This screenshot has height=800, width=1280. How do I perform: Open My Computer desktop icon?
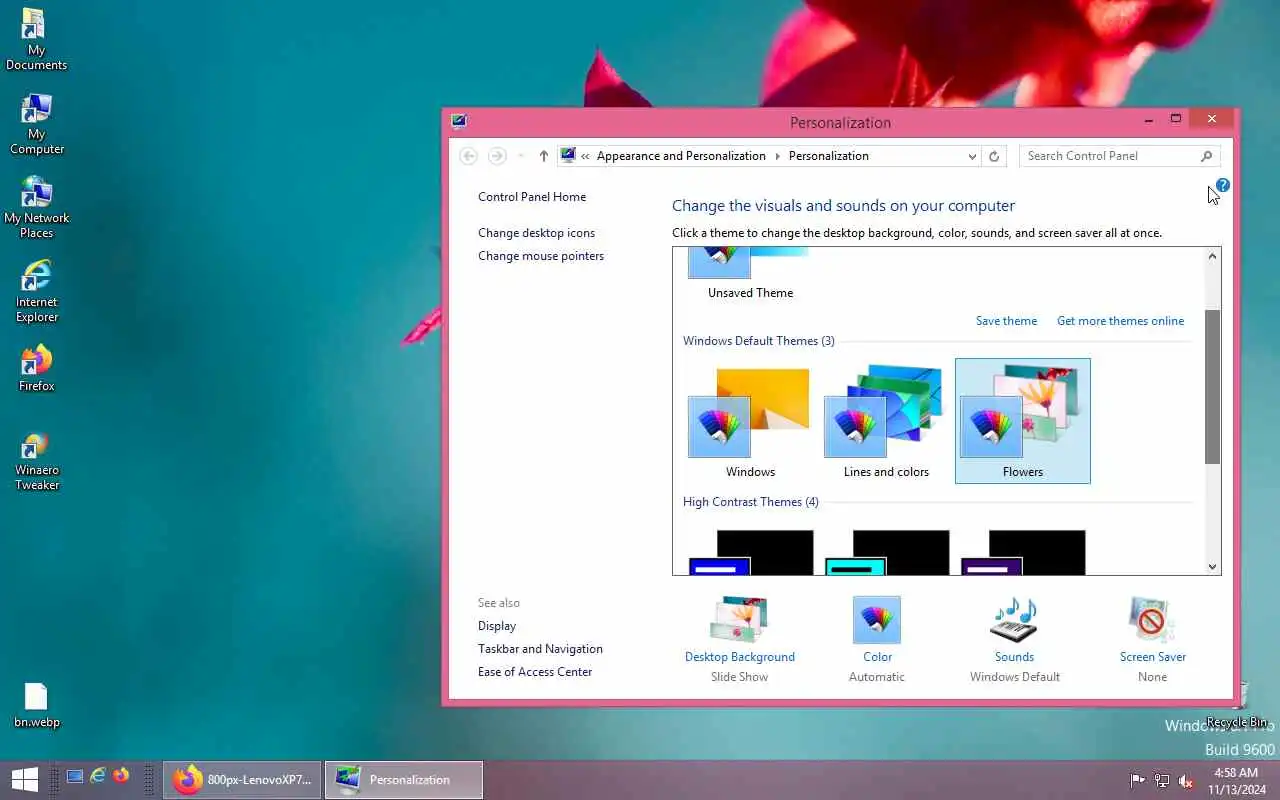point(36,124)
